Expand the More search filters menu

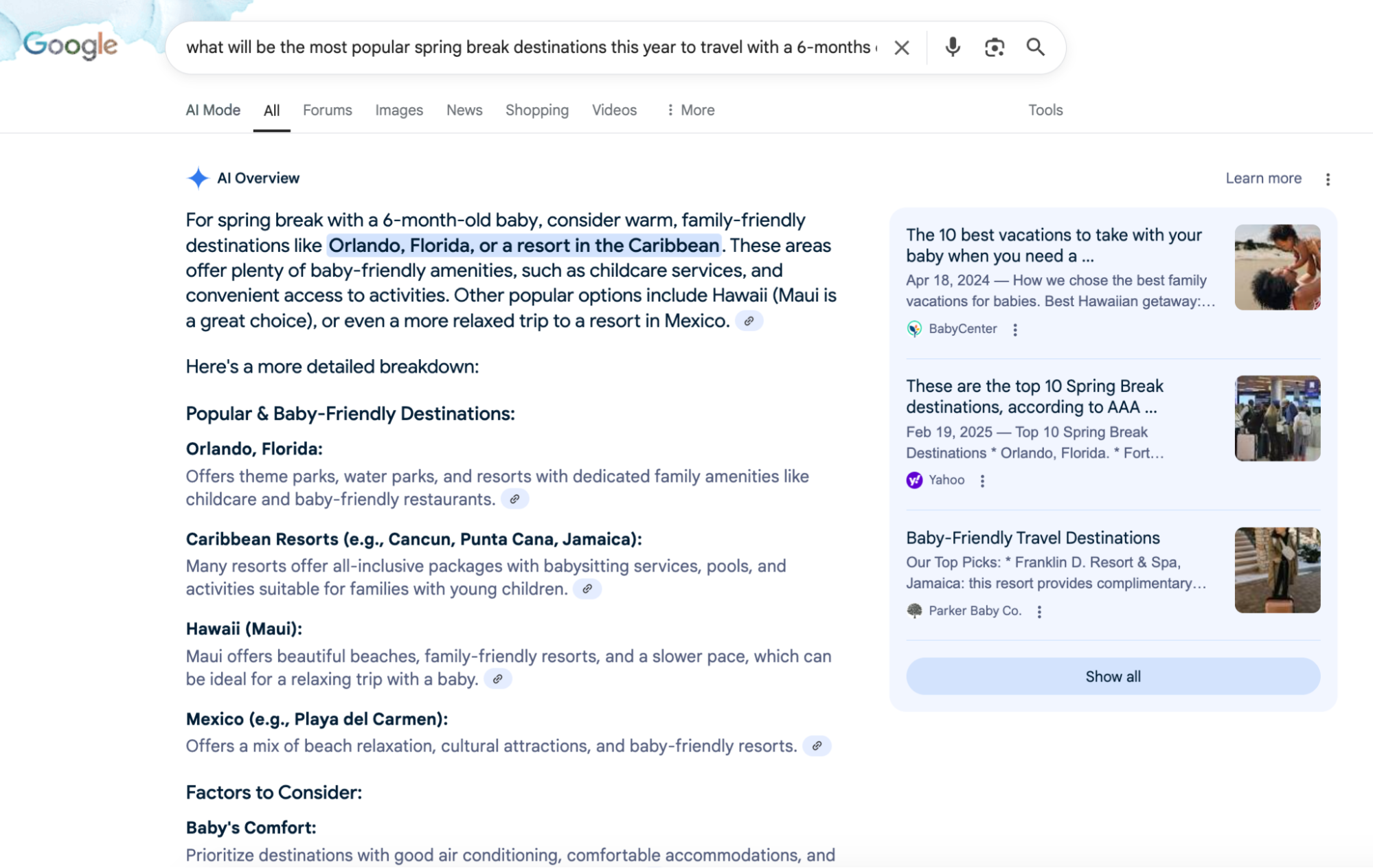tap(691, 110)
